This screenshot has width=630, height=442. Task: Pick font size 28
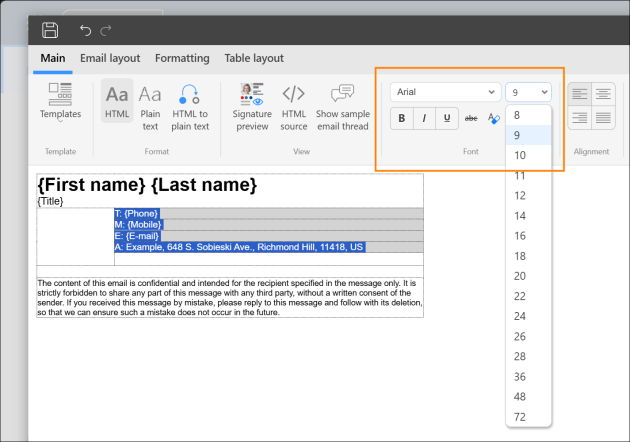[528, 356]
